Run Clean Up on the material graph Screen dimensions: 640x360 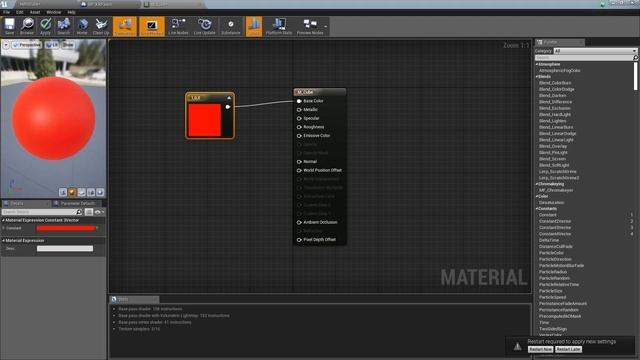tap(101, 26)
